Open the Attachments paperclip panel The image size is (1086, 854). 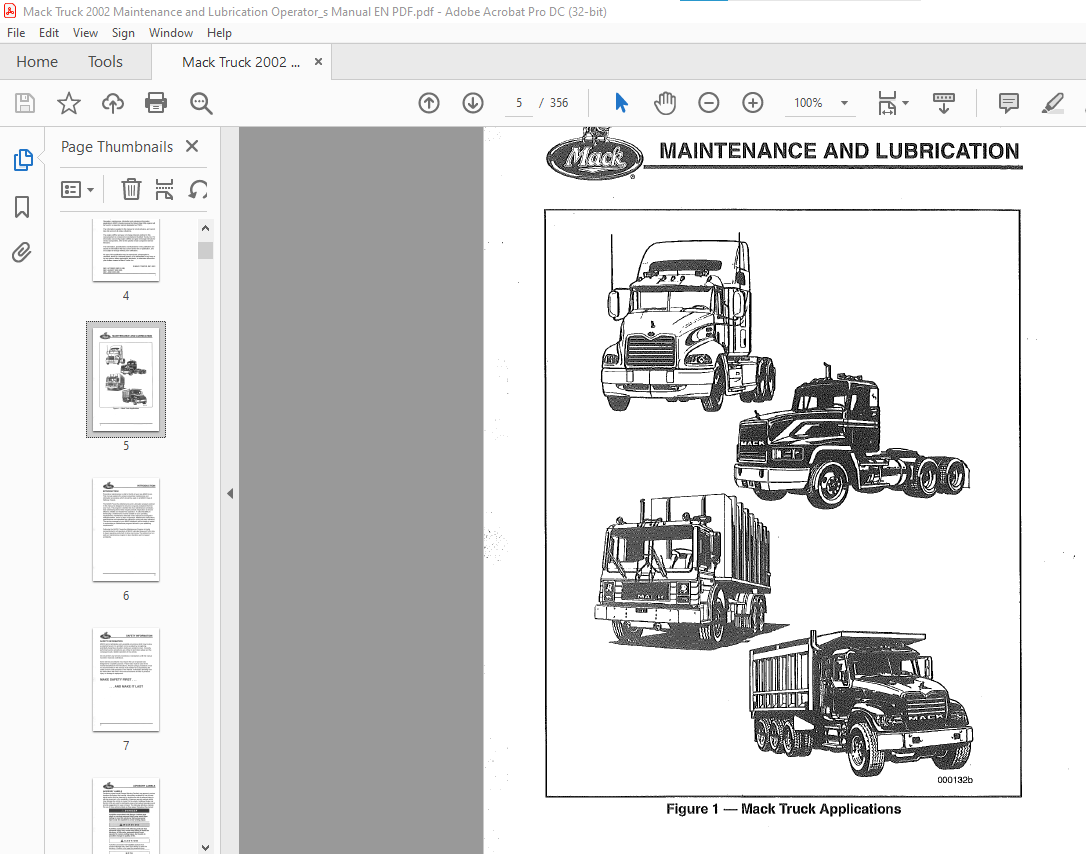click(21, 252)
